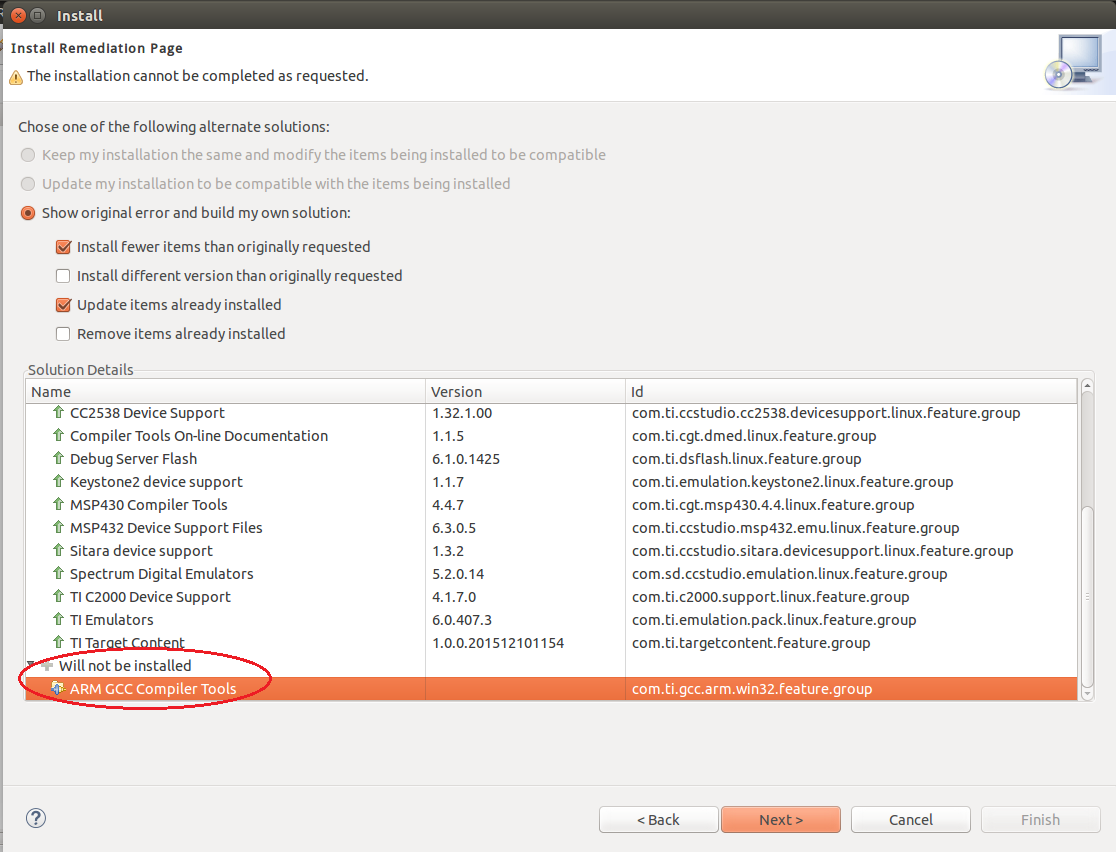
Task: Click id com.sd.ccstudio.emulation.linux.feature.group
Action: tap(790, 574)
